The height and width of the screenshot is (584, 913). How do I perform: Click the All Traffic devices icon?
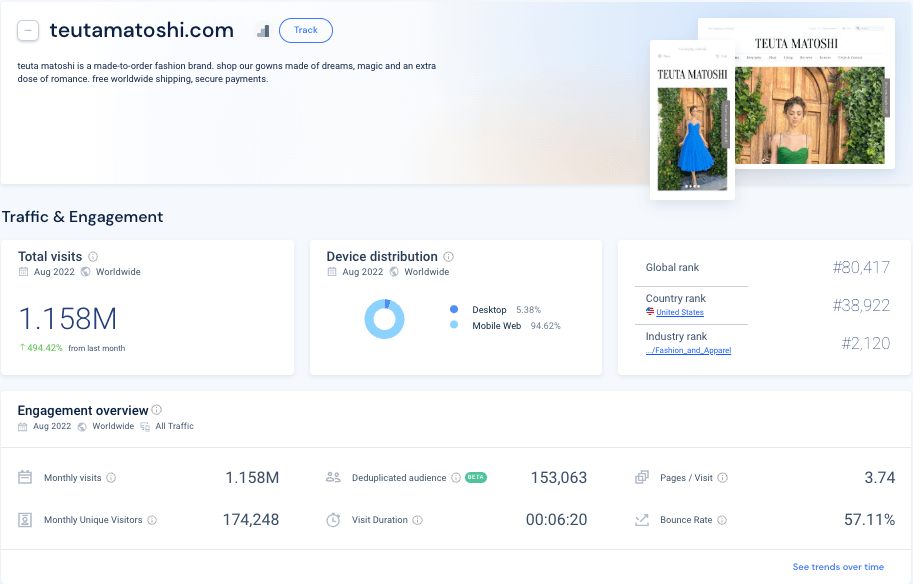145,426
